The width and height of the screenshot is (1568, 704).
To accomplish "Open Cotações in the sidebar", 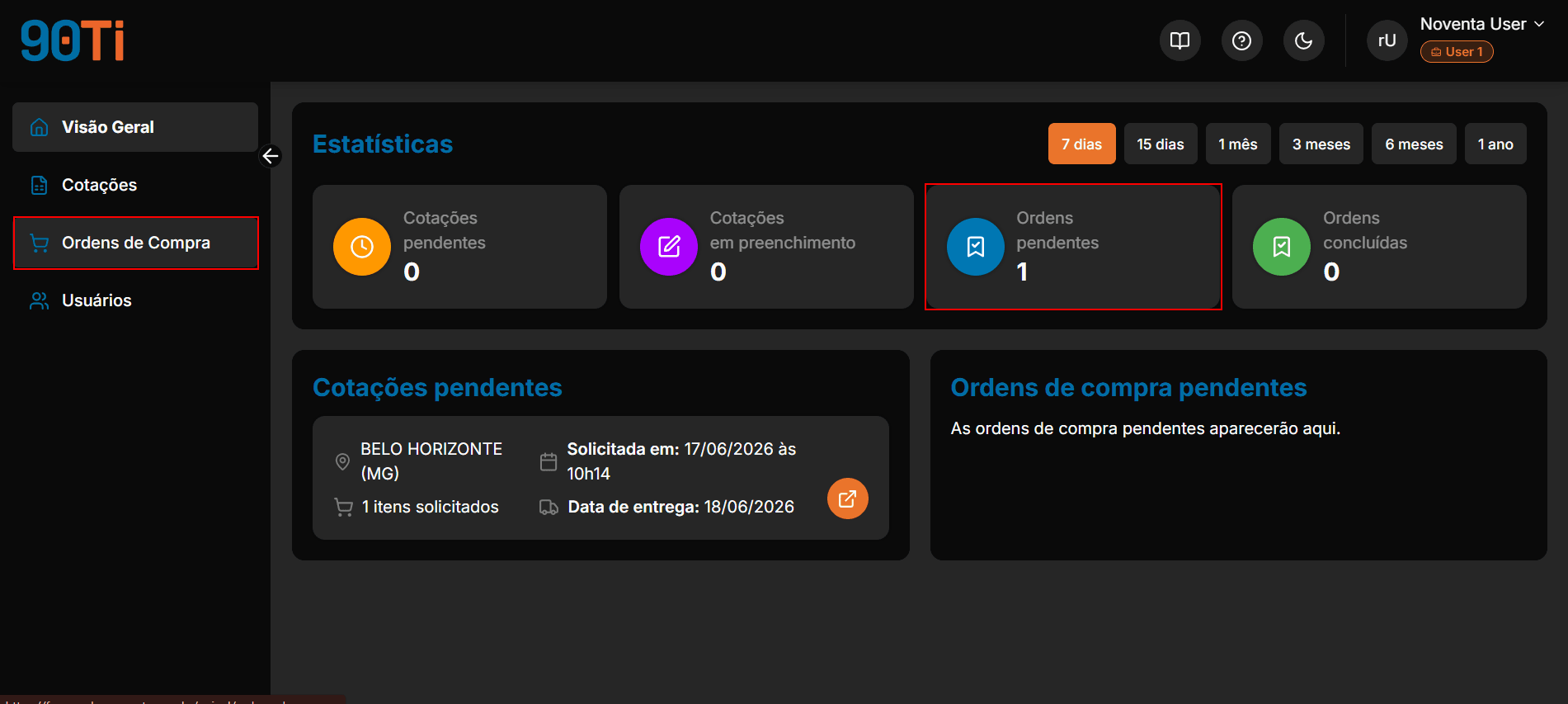I will tap(135, 185).
